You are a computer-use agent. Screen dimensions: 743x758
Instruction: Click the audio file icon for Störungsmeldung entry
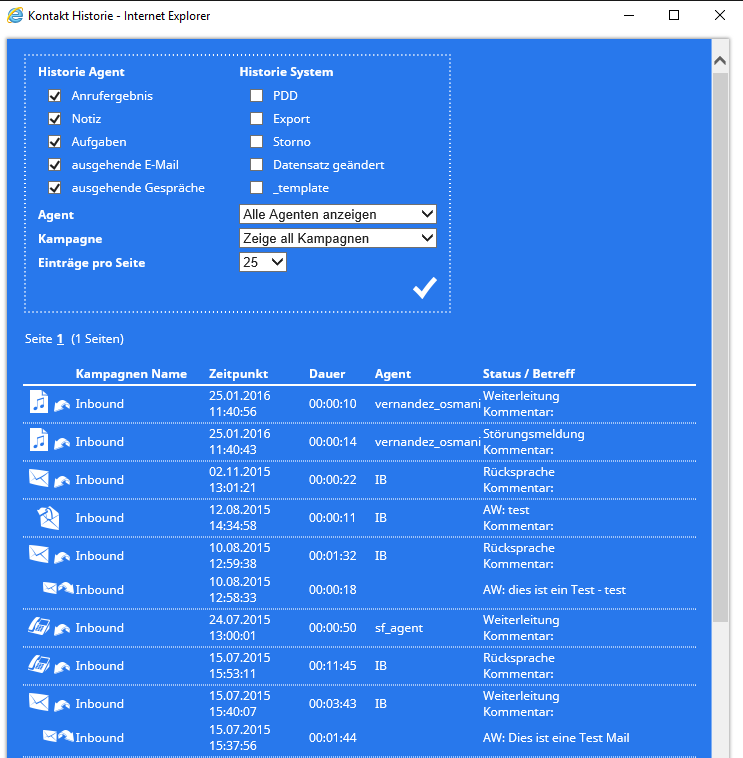tap(39, 441)
